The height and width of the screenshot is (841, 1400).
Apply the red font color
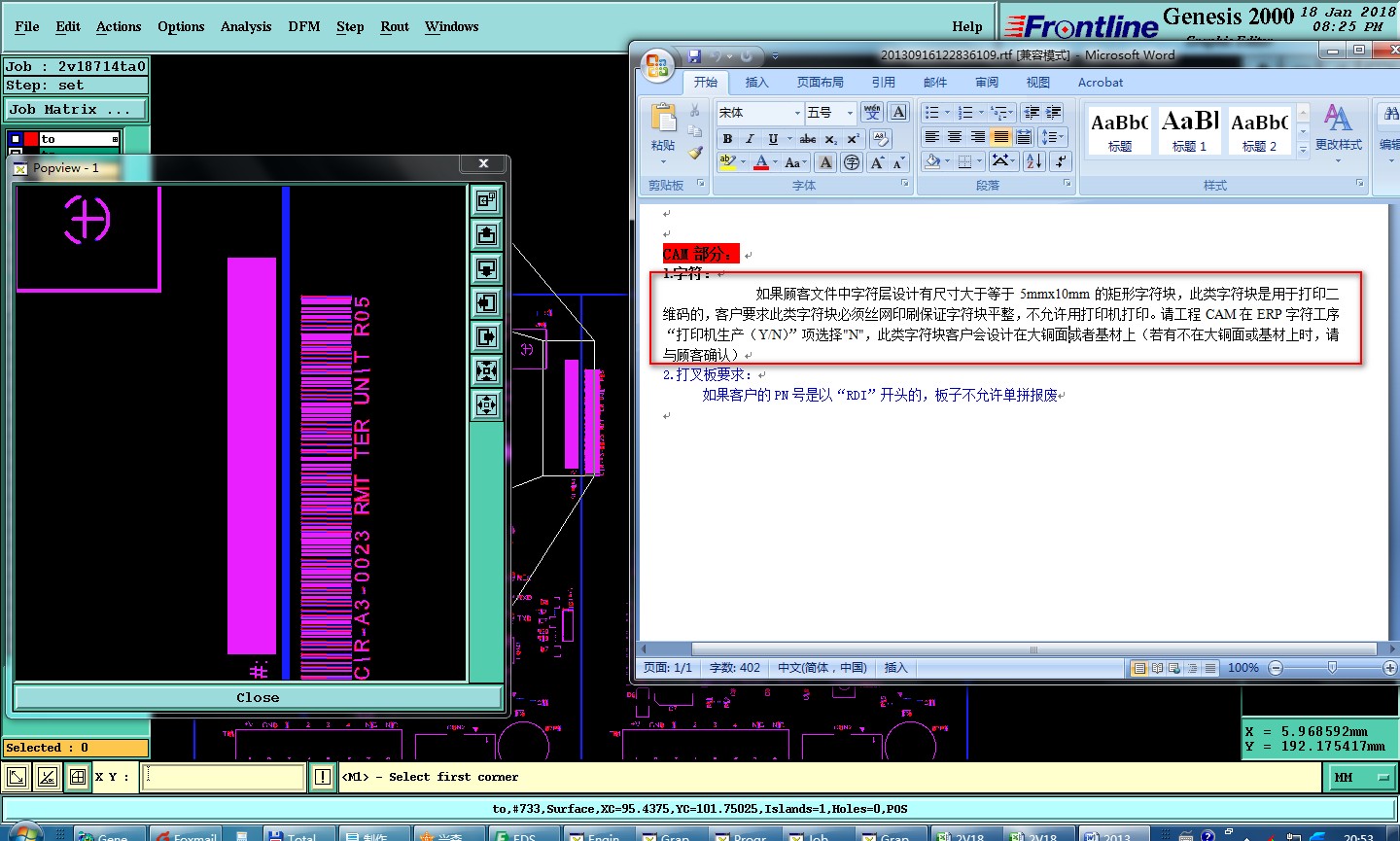coord(761,162)
